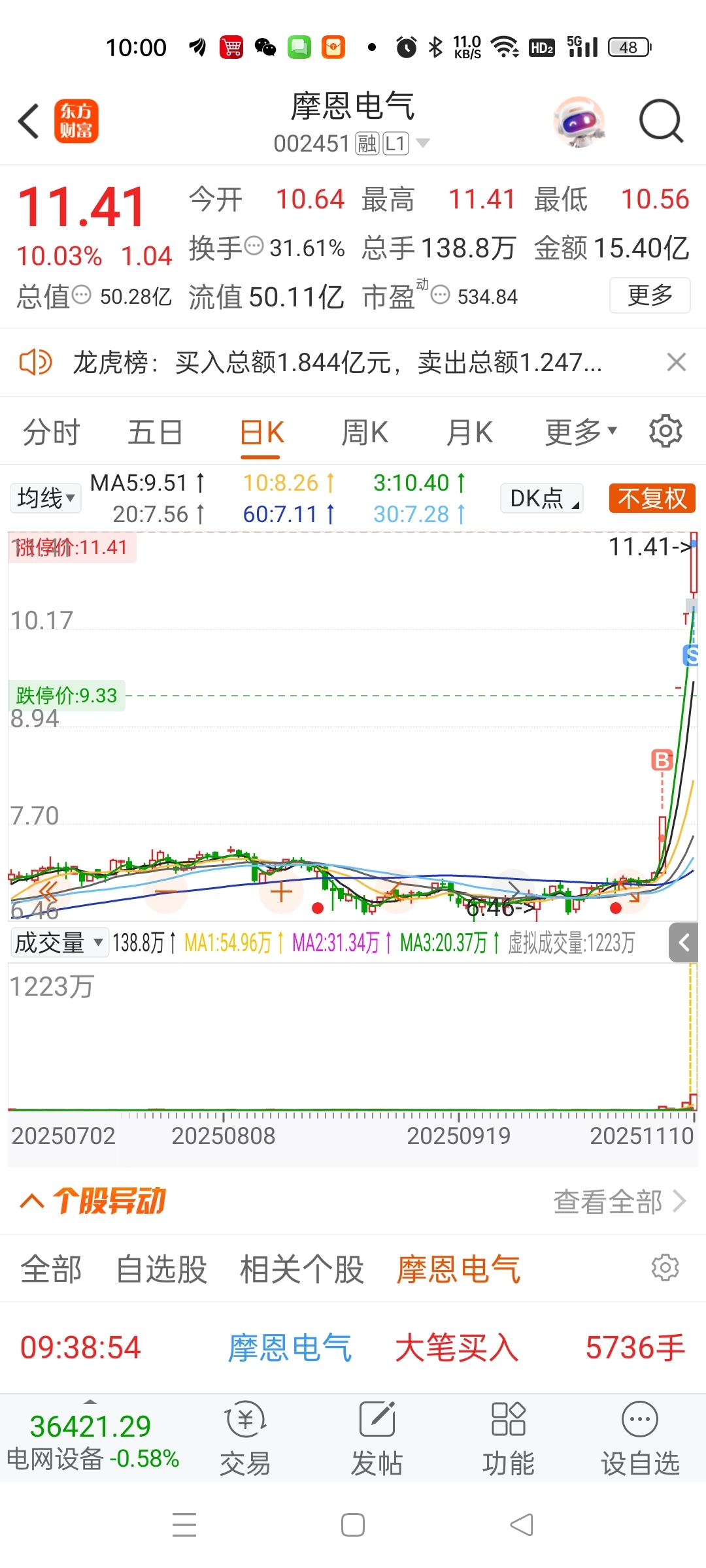The height and width of the screenshot is (1568, 706).
Task: Switch to 五日 tab
Action: point(155,432)
